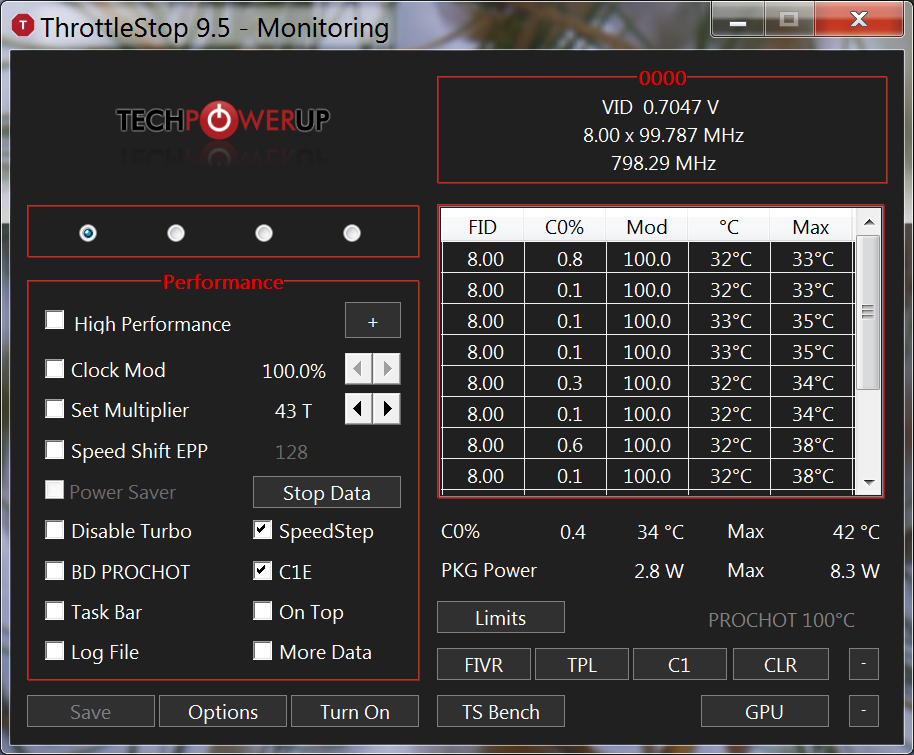Image resolution: width=914 pixels, height=755 pixels.
Task: Click the CLR button to reset max values
Action: tap(781, 664)
